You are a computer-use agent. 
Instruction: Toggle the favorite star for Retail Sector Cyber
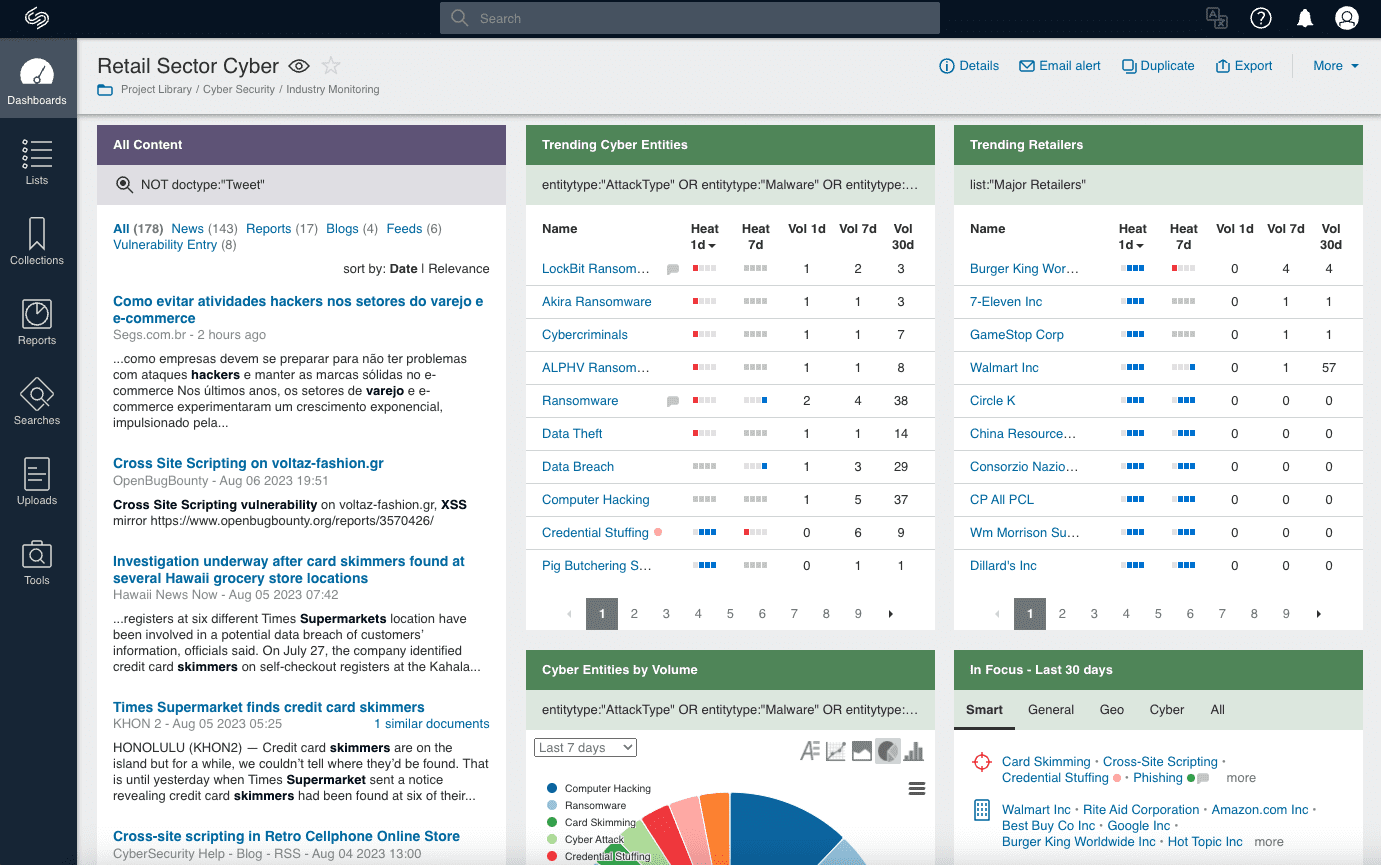tap(331, 66)
